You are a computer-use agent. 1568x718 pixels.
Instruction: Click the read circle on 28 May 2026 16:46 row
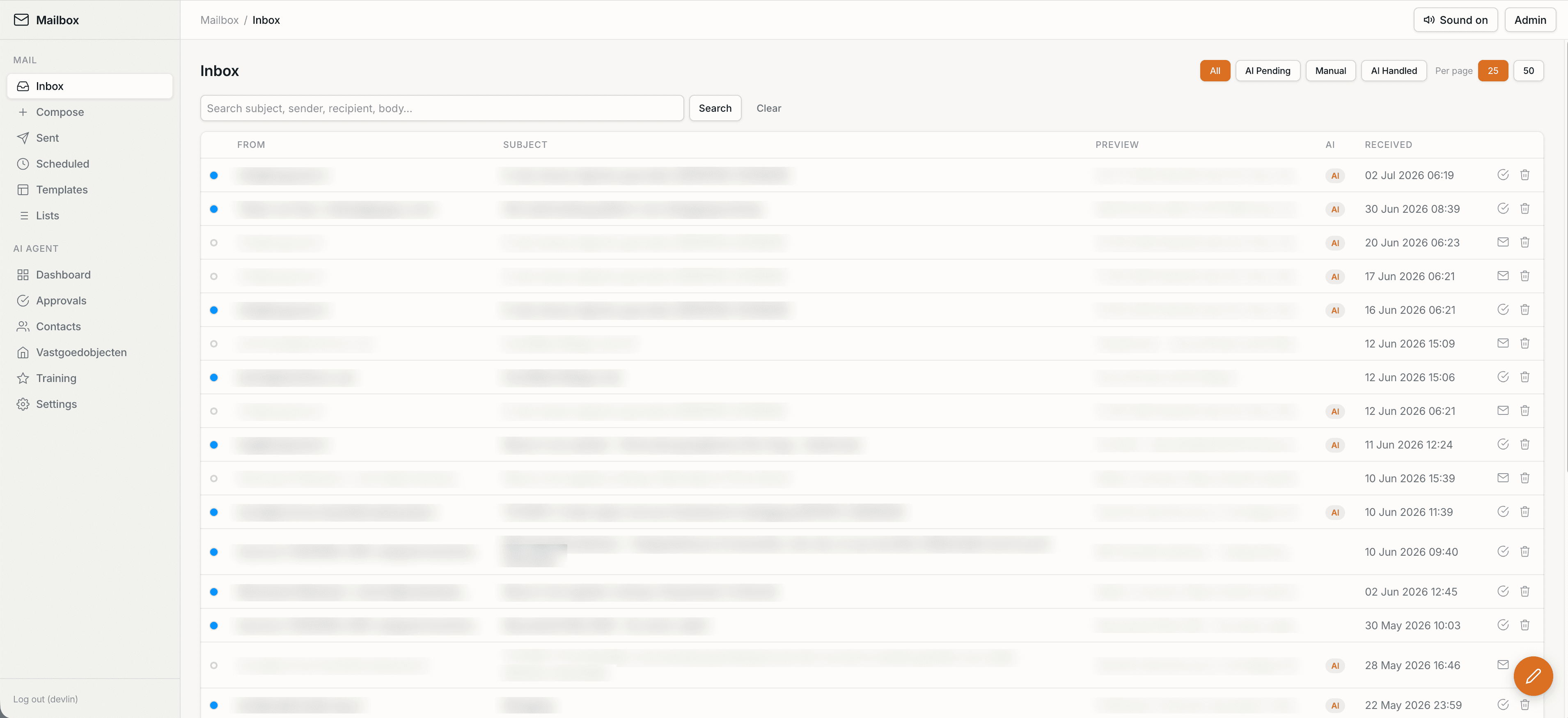[214, 665]
